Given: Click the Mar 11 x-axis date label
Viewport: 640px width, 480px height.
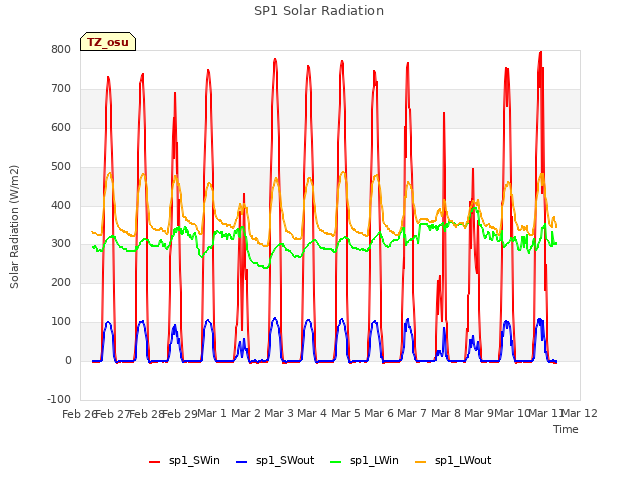Looking at the screenshot, I should tap(546, 413).
